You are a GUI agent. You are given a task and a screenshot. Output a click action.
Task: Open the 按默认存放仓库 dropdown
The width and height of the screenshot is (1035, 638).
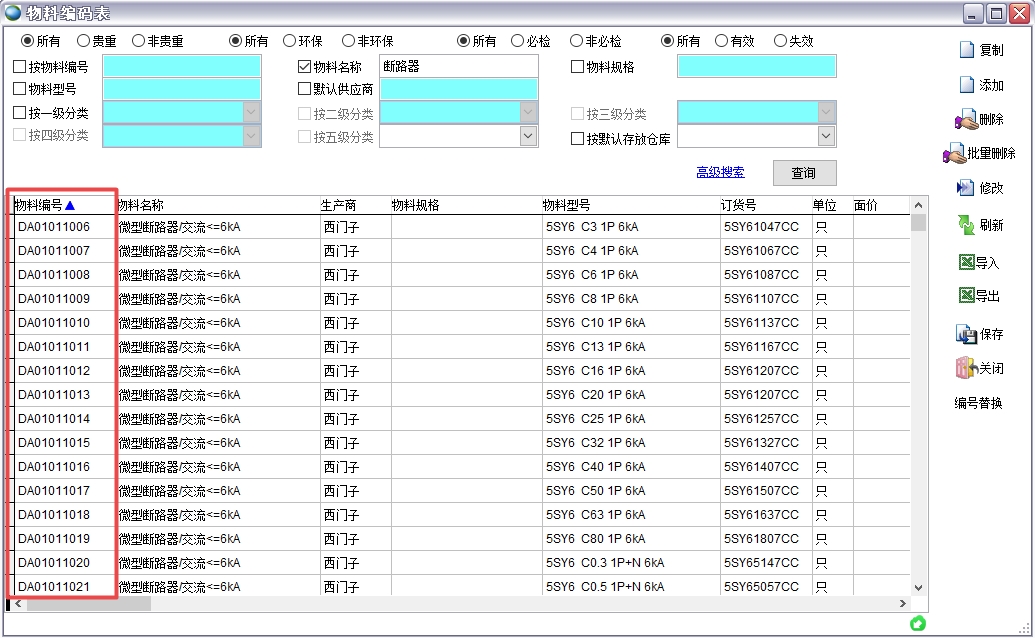pyautogui.click(x=824, y=135)
